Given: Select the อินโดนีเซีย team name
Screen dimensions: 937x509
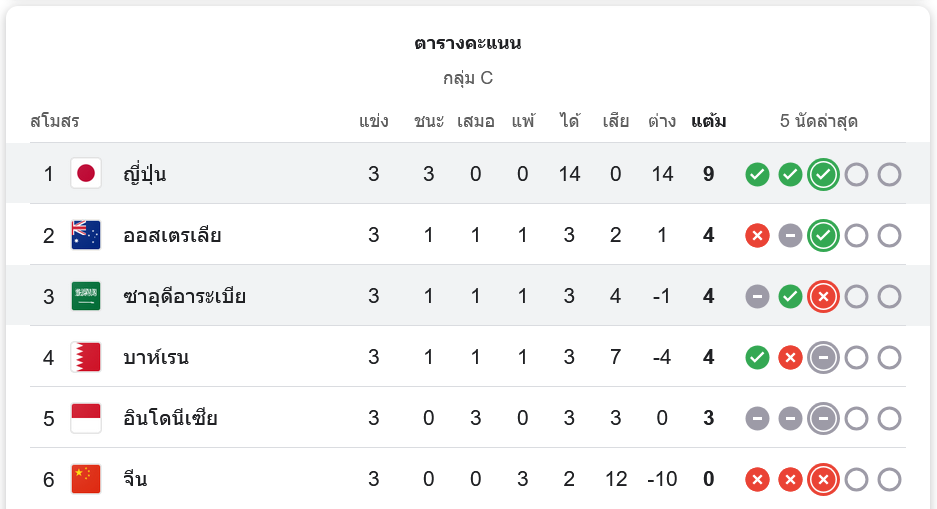Looking at the screenshot, I should [170, 418].
